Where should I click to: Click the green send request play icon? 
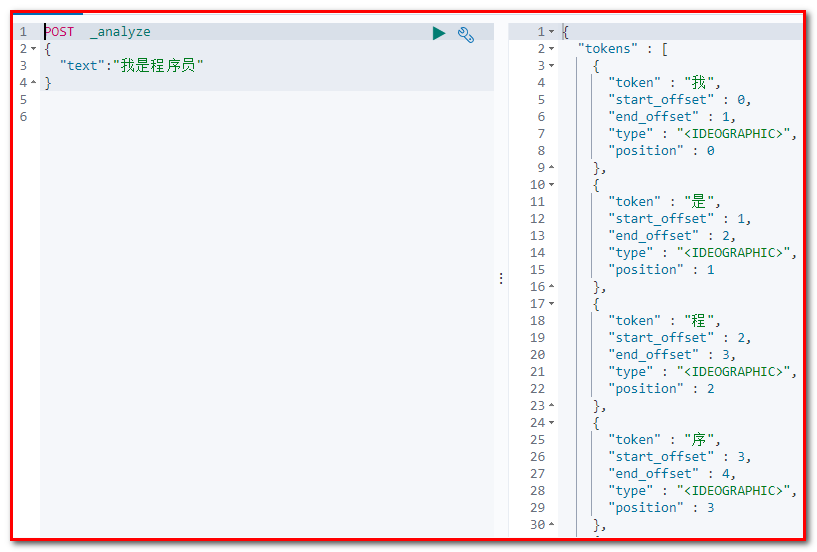[438, 33]
